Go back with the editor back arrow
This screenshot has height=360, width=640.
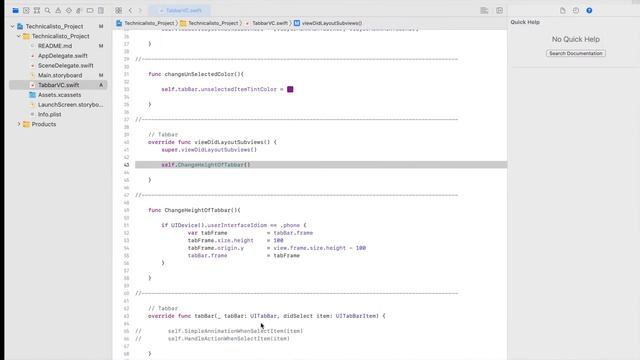130,11
